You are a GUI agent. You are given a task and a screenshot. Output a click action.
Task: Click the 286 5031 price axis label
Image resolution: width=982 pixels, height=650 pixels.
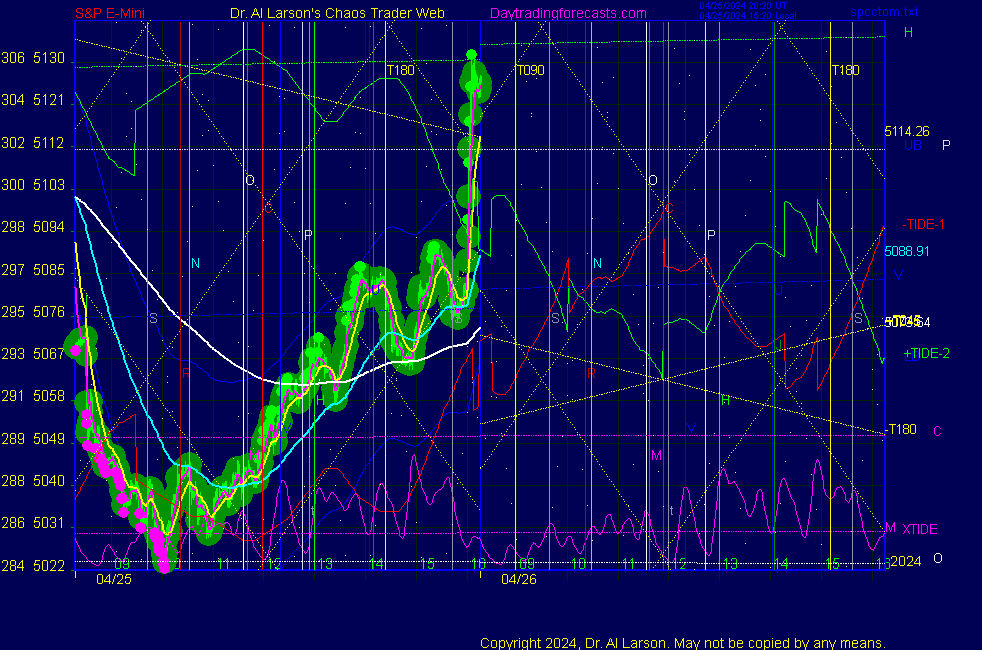pos(33,523)
